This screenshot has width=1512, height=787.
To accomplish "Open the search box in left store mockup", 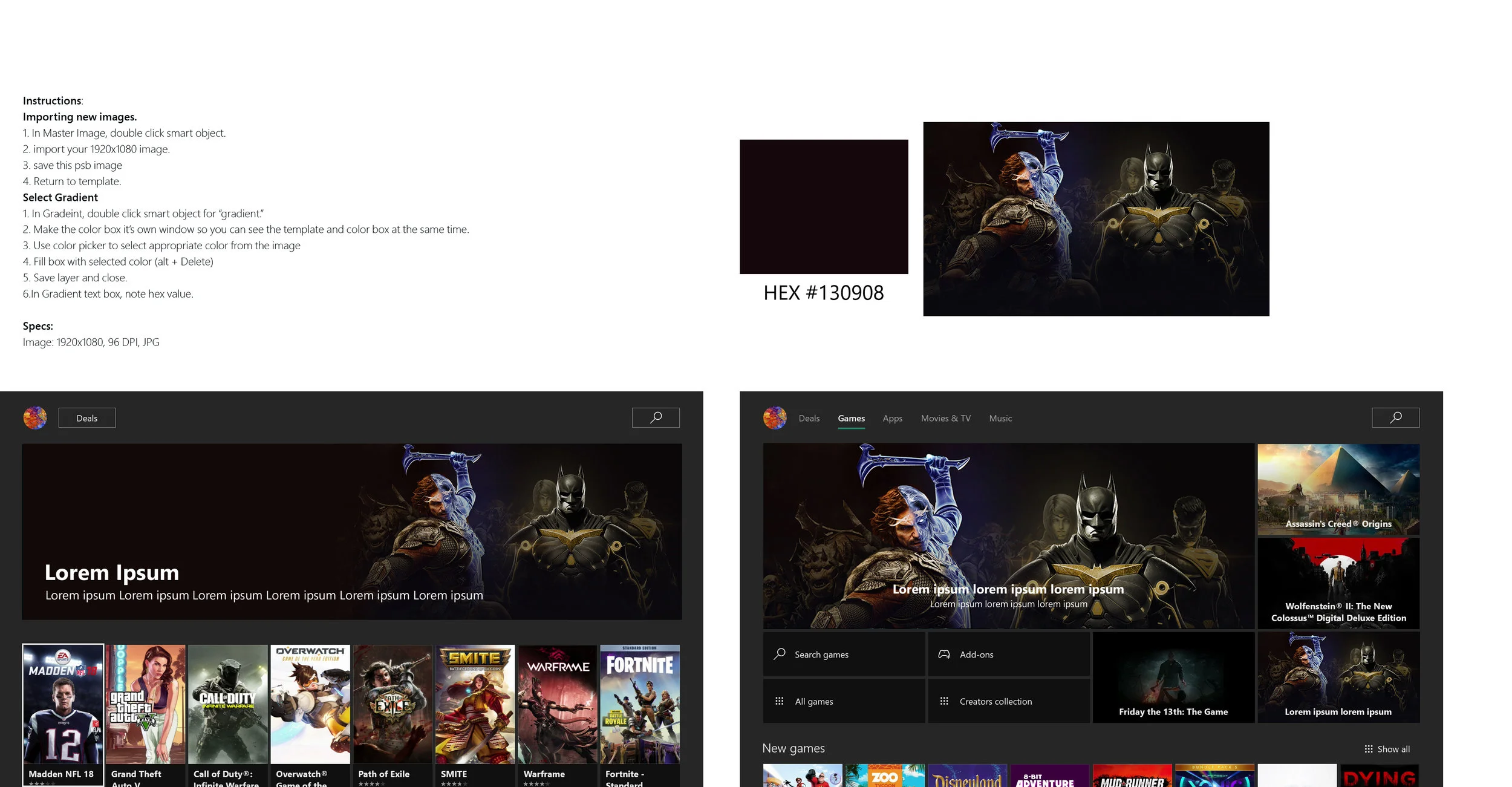I will (656, 417).
